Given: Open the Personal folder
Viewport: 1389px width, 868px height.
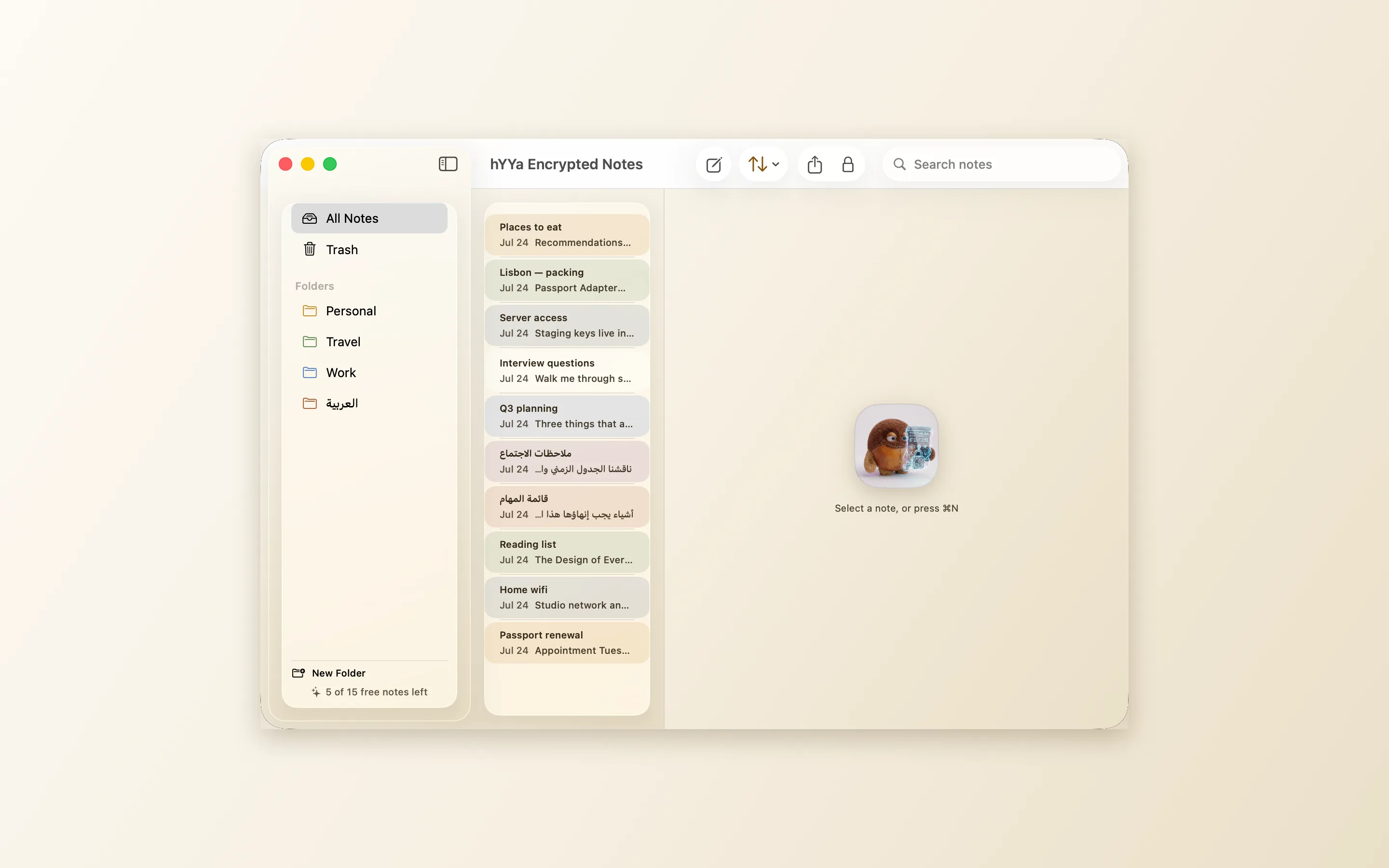Looking at the screenshot, I should pos(369,311).
